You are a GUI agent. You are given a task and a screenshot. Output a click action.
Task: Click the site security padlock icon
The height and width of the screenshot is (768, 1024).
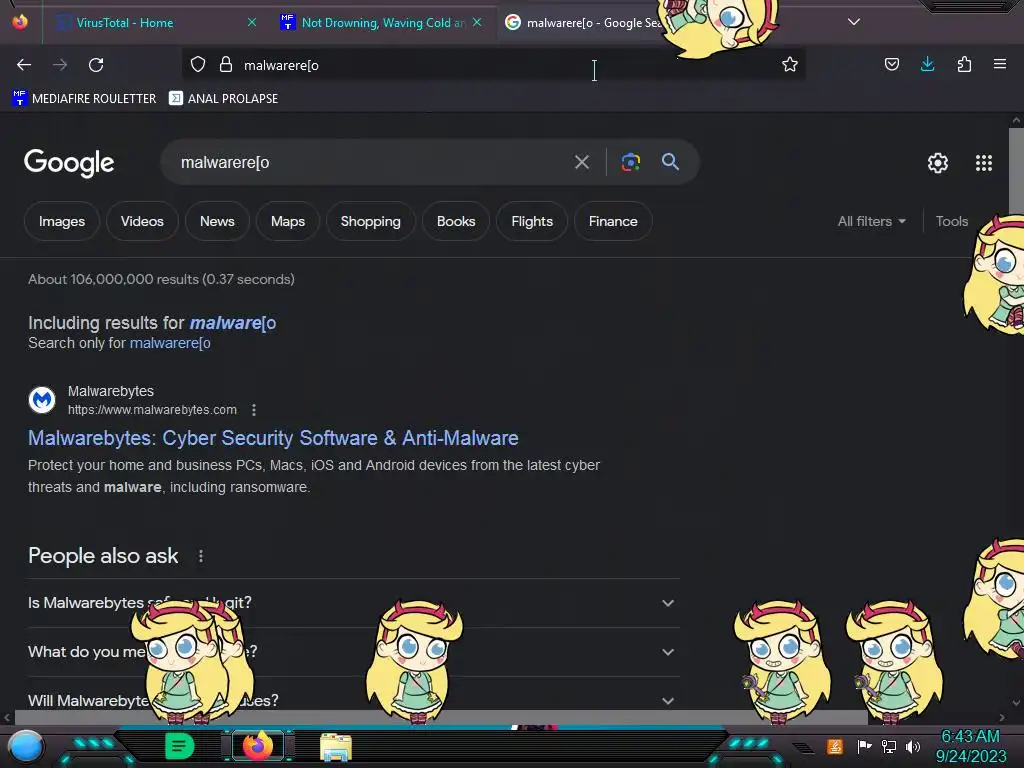226,65
